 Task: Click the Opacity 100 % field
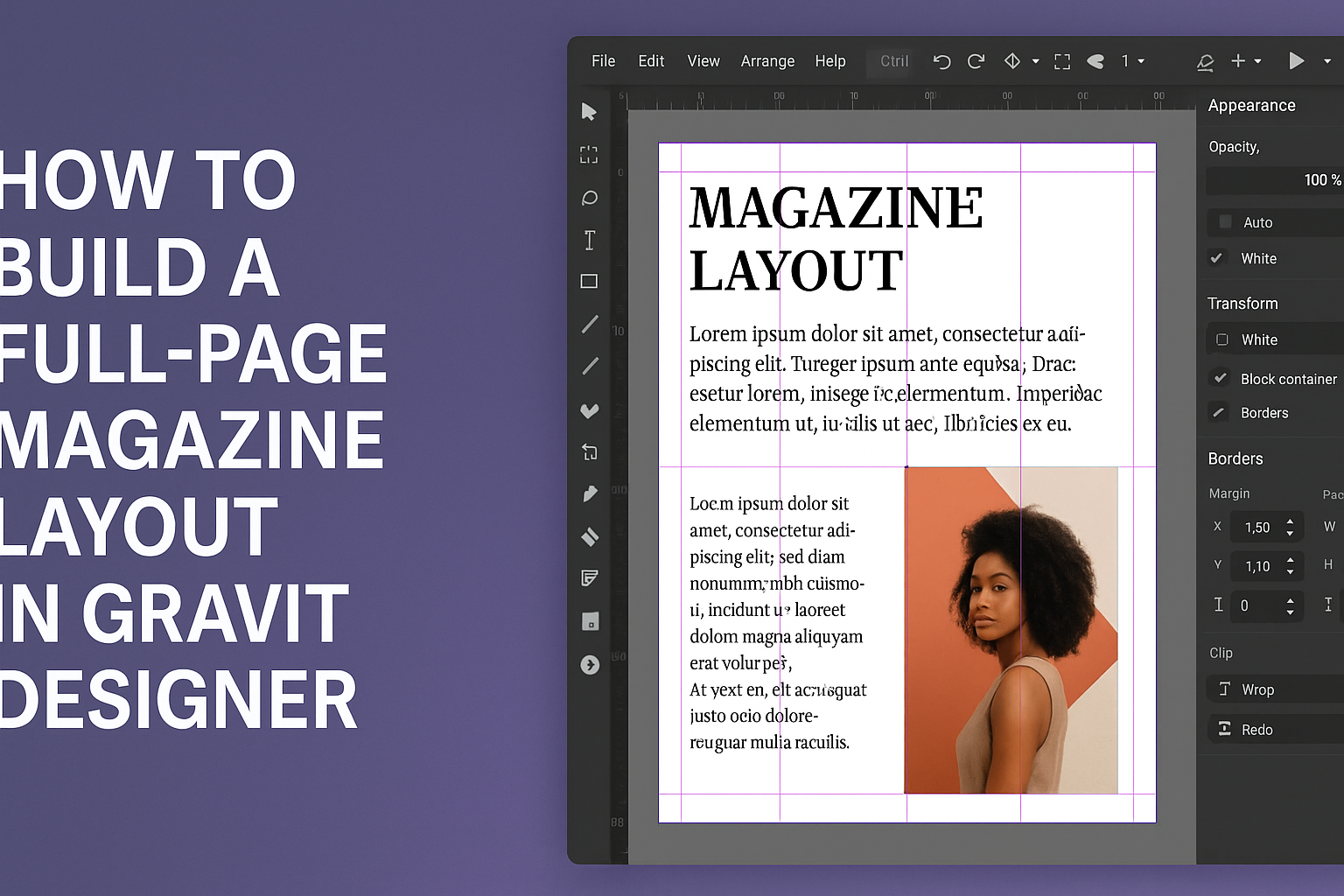(x=1275, y=180)
